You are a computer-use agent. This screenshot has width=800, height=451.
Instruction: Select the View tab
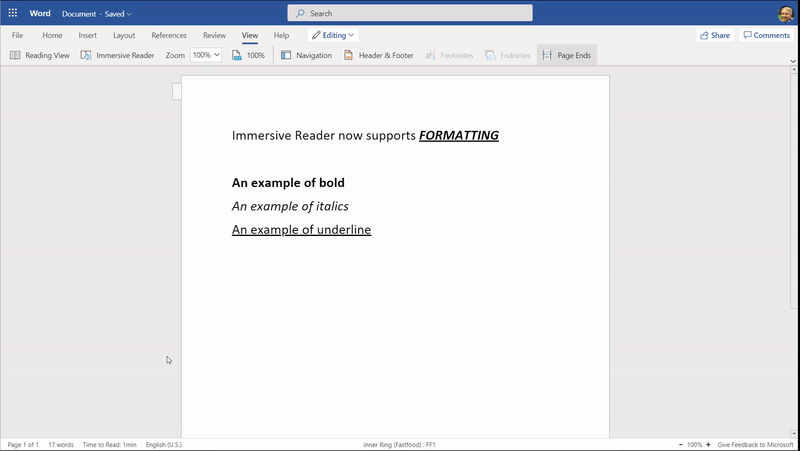click(x=250, y=35)
